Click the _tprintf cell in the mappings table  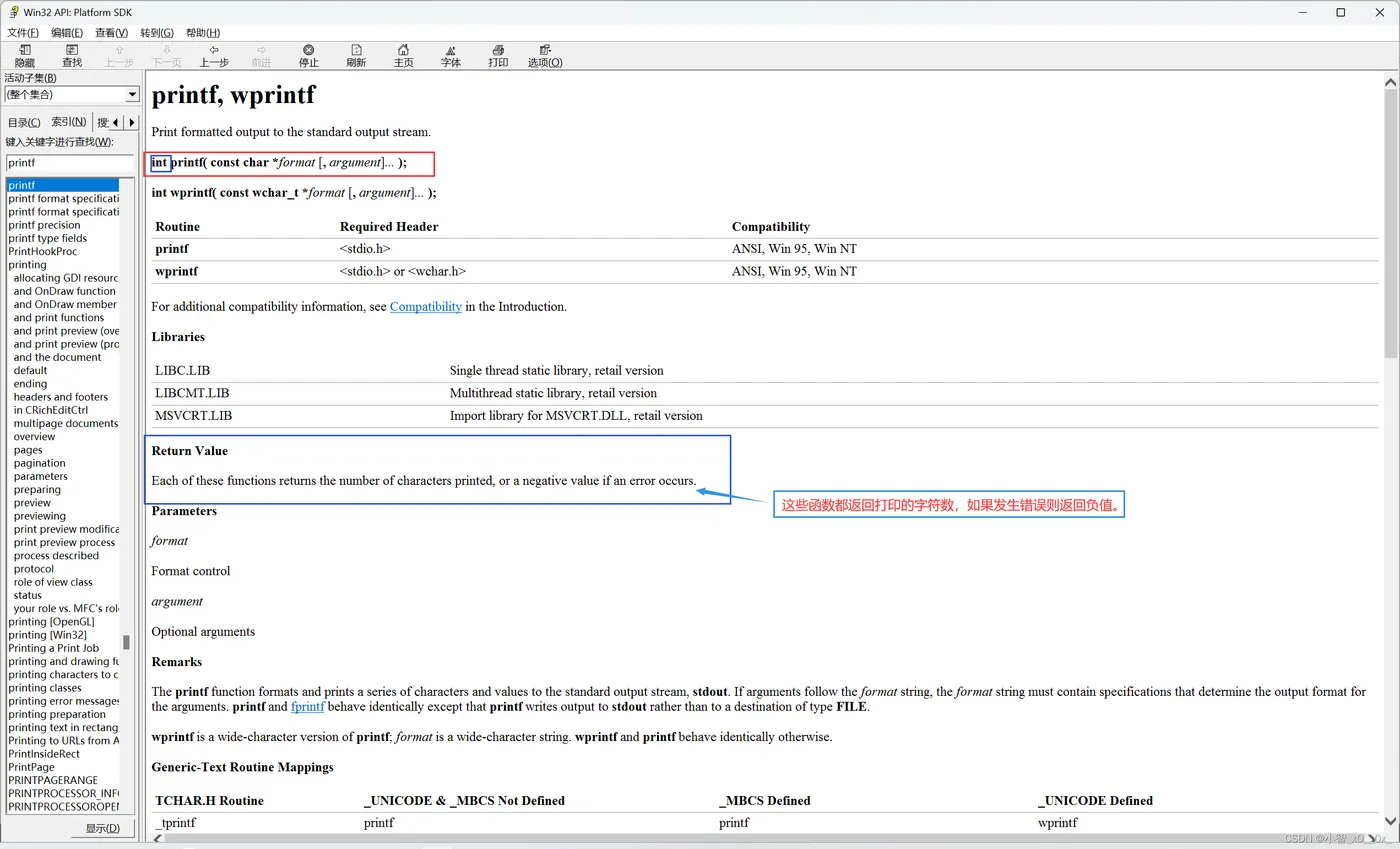(x=175, y=823)
